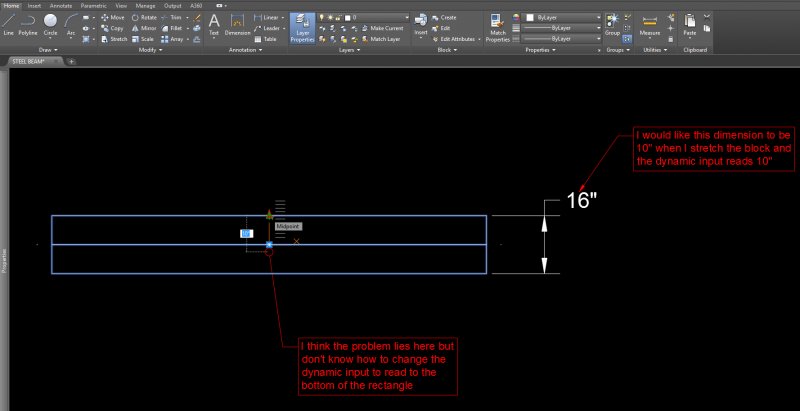
Task: Select the Linear dimension tool
Action: 266,17
